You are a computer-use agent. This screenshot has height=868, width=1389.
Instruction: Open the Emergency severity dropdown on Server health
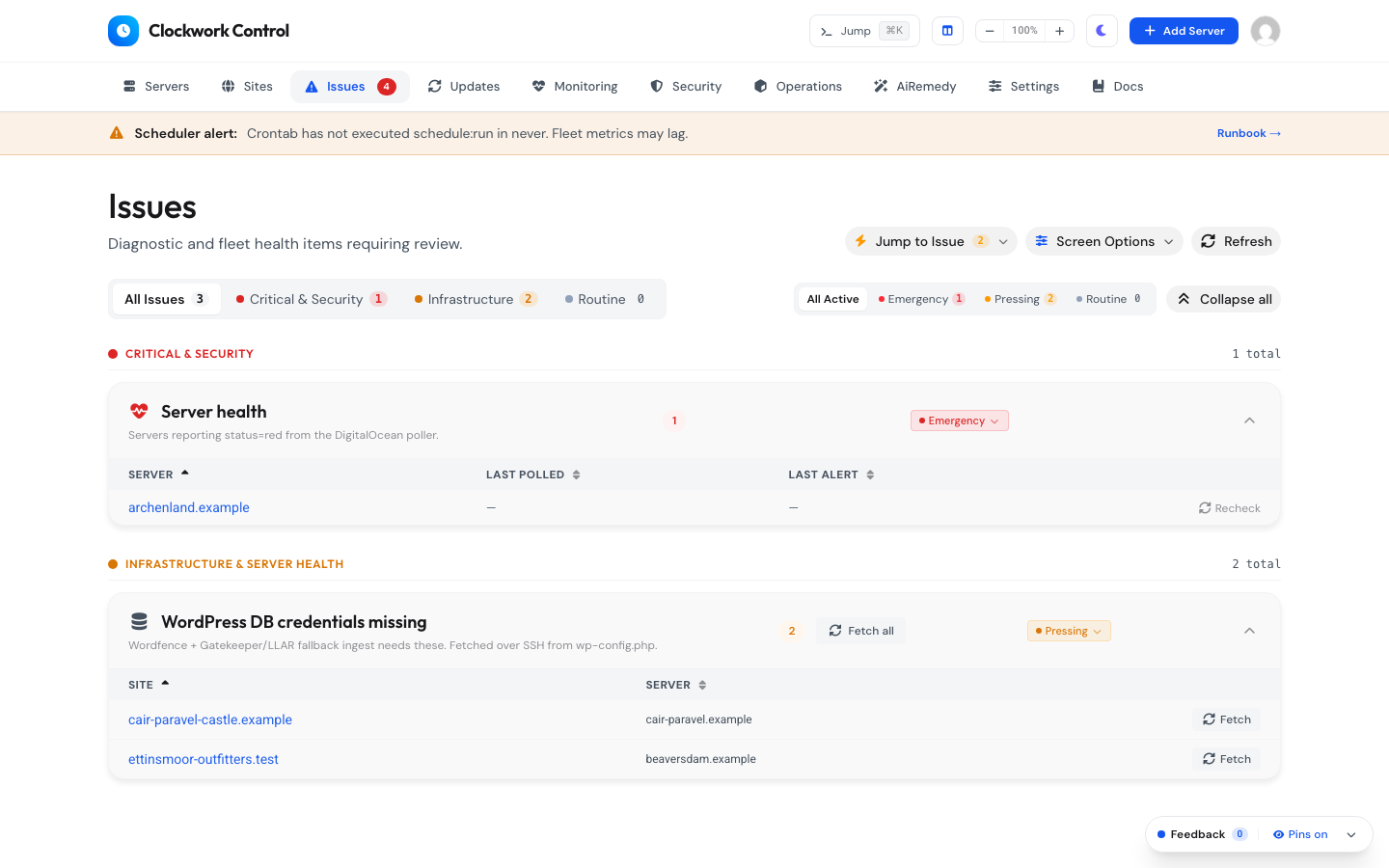[960, 420]
